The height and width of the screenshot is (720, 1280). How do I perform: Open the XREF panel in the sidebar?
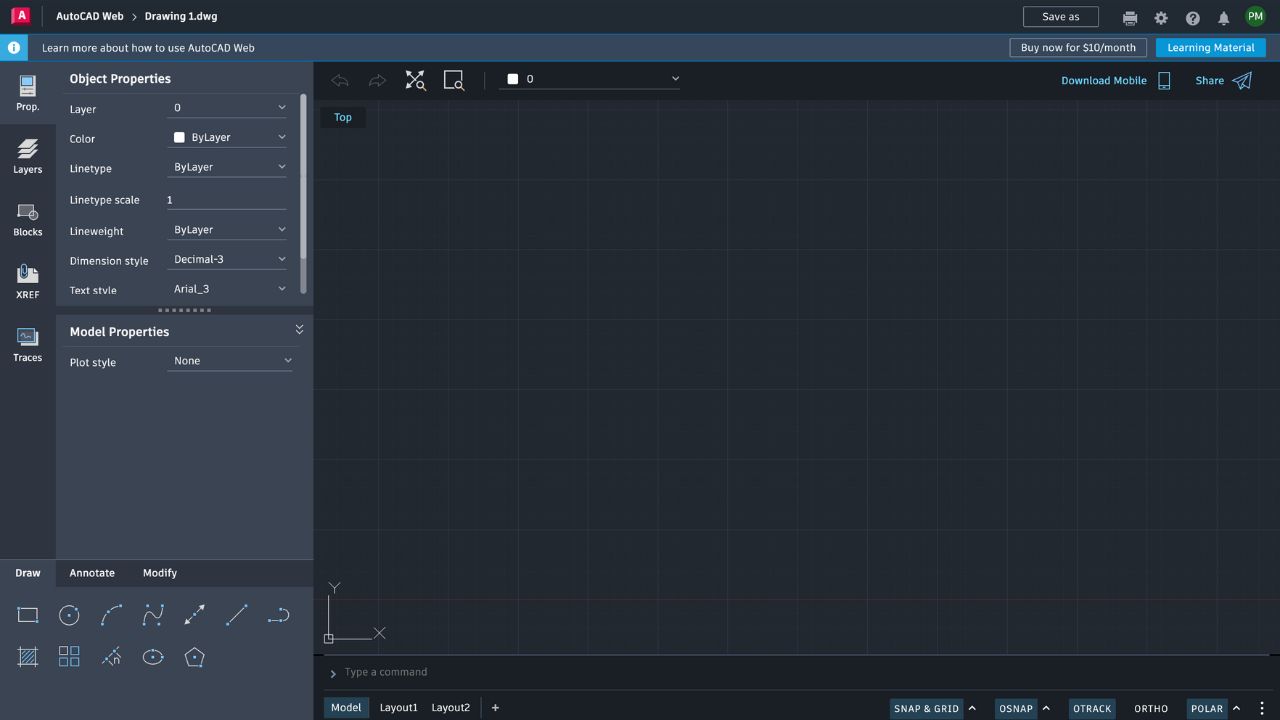click(x=27, y=280)
